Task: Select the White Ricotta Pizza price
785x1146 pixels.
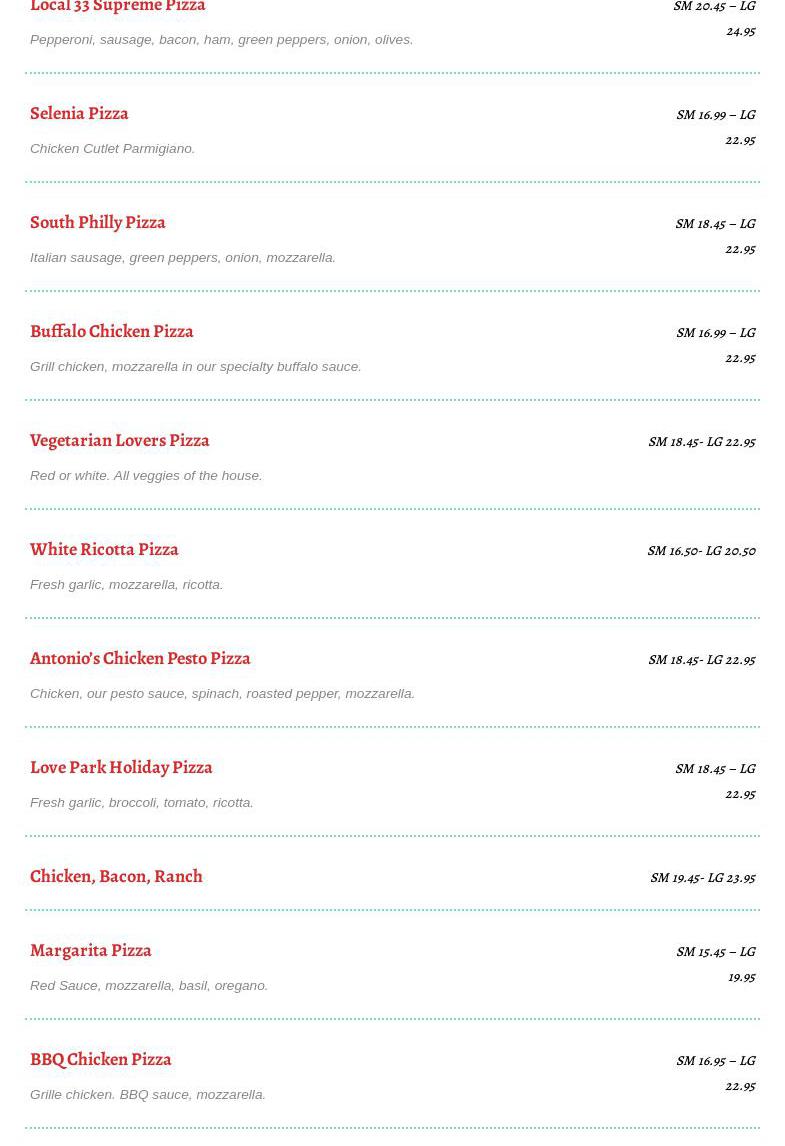Action: tap(701, 550)
